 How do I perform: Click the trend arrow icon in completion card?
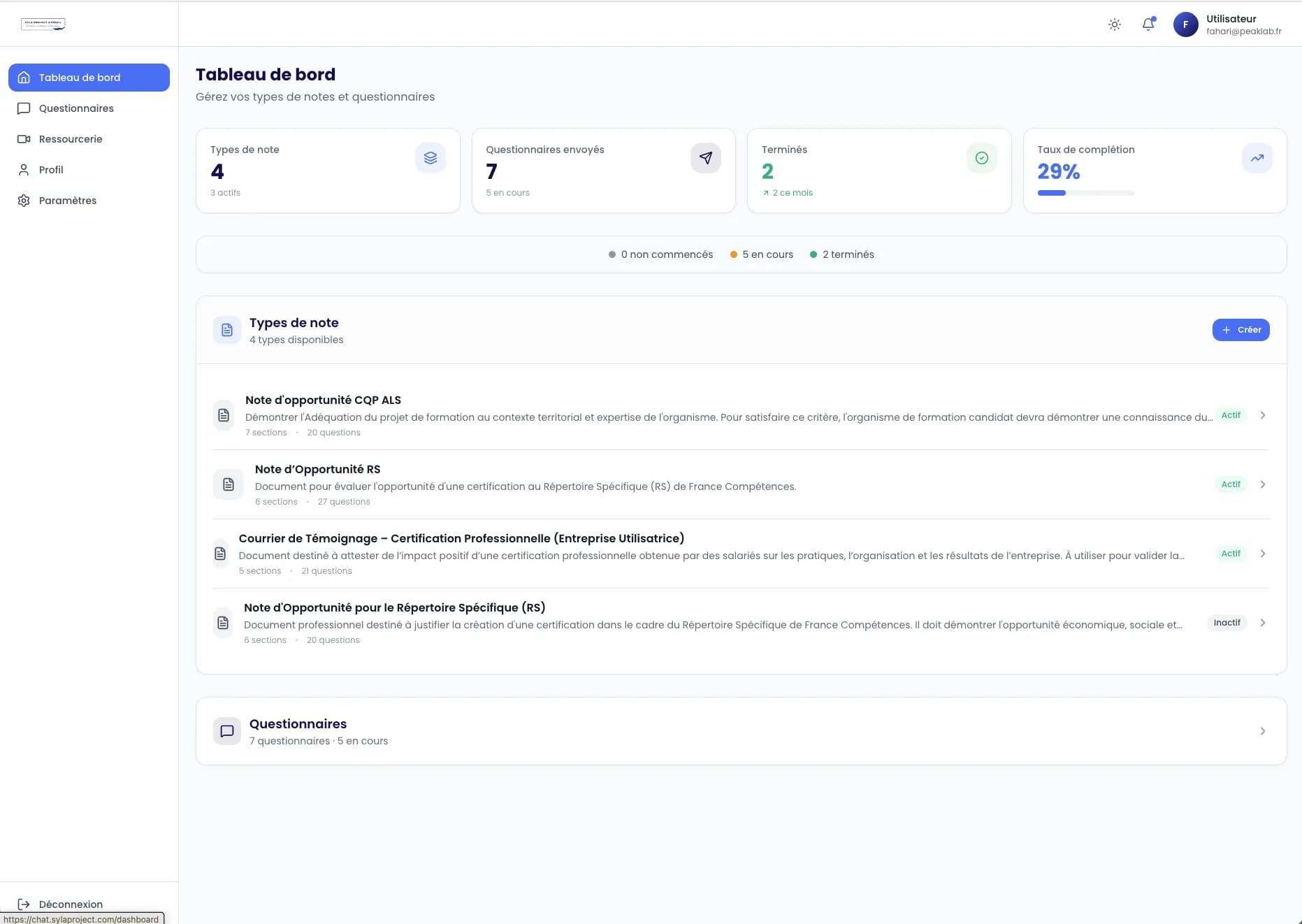1257,158
